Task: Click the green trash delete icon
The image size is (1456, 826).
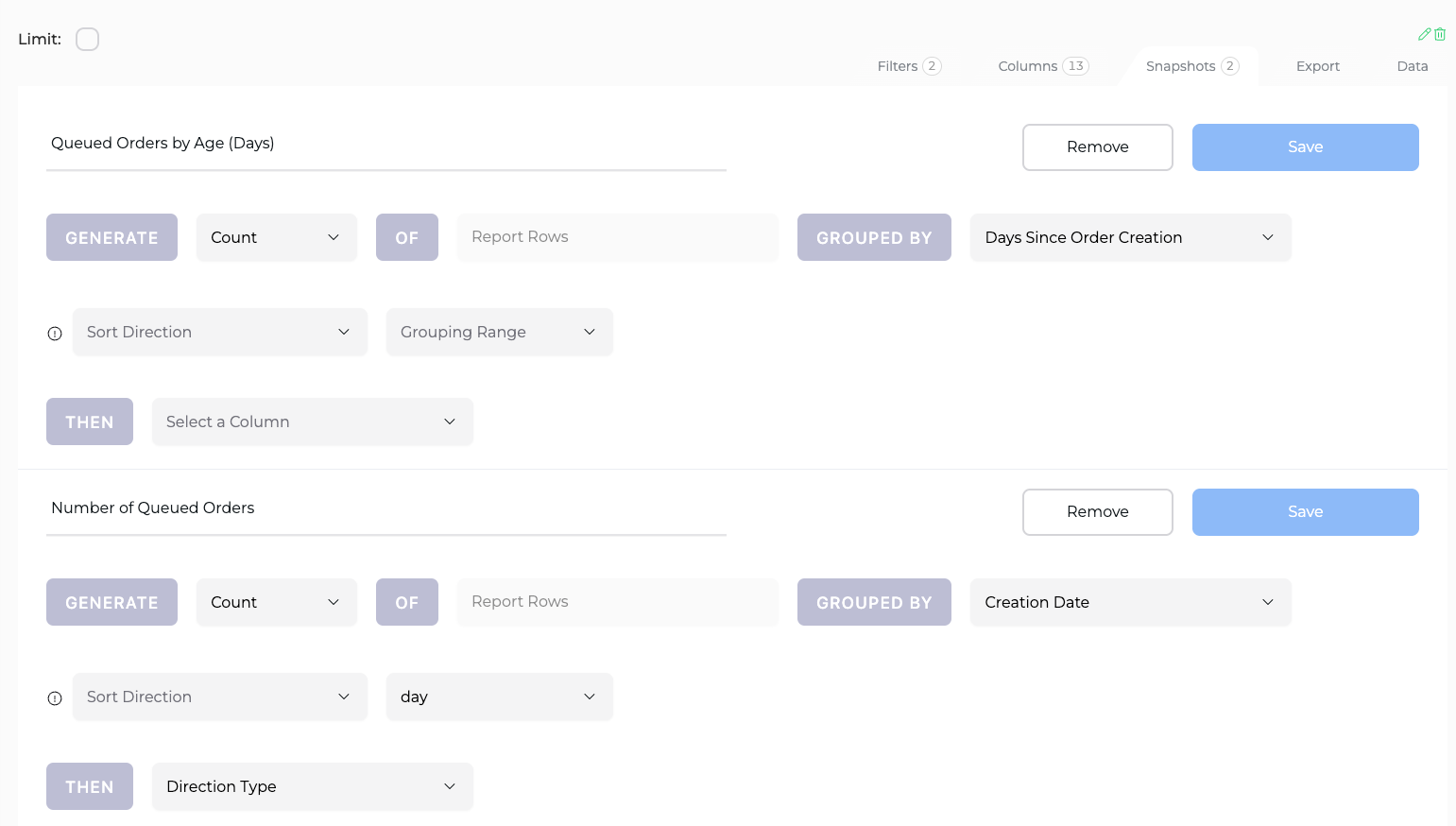Action: click(1440, 34)
